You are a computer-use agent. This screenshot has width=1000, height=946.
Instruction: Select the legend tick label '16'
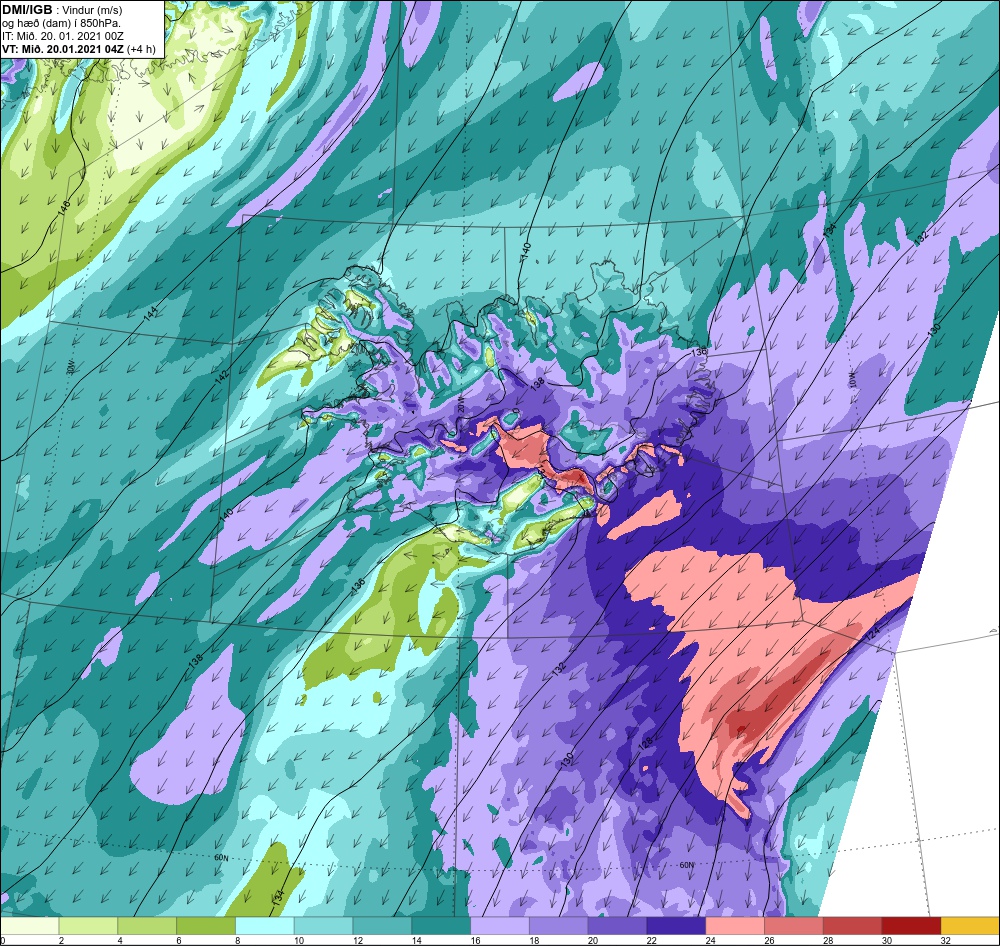475,940
